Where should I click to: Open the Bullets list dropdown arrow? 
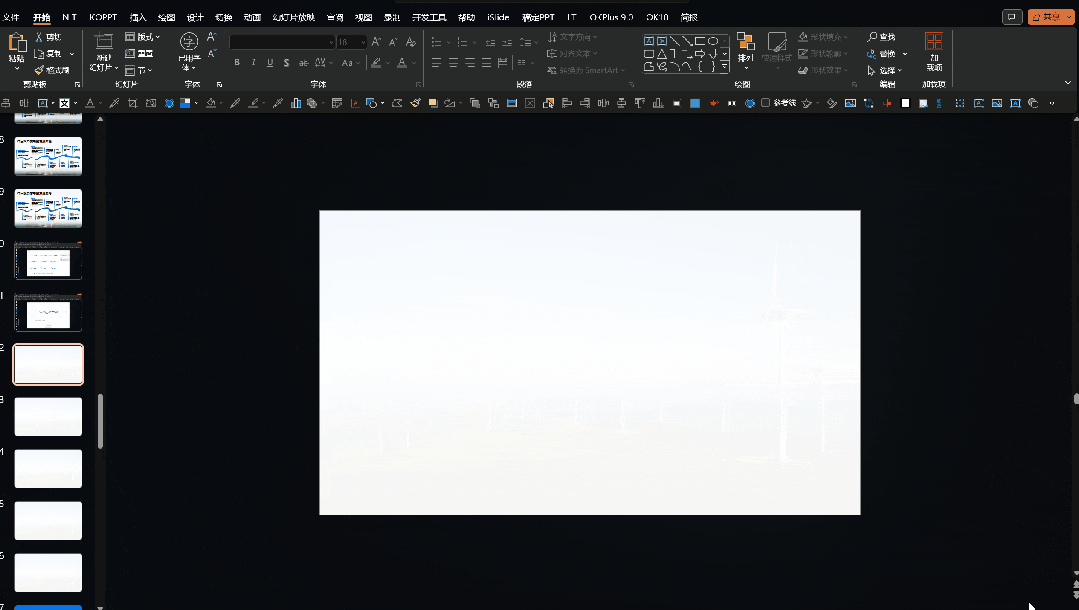449,43
